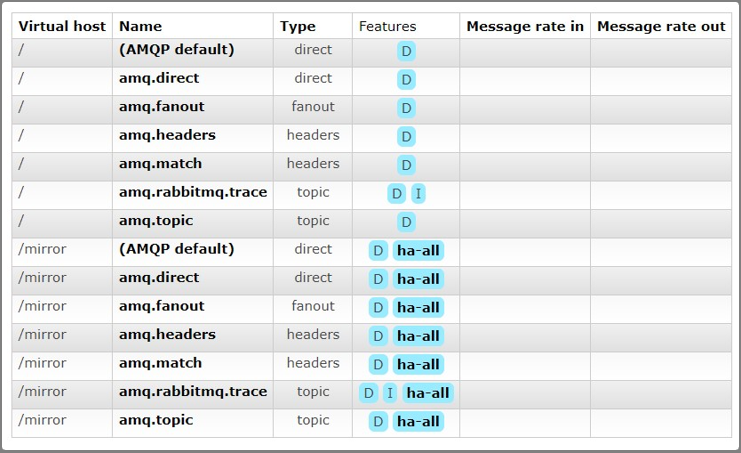Screen dimensions: 741x453
Task: Open amq.direct exchange in / vhost
Action: pos(158,78)
